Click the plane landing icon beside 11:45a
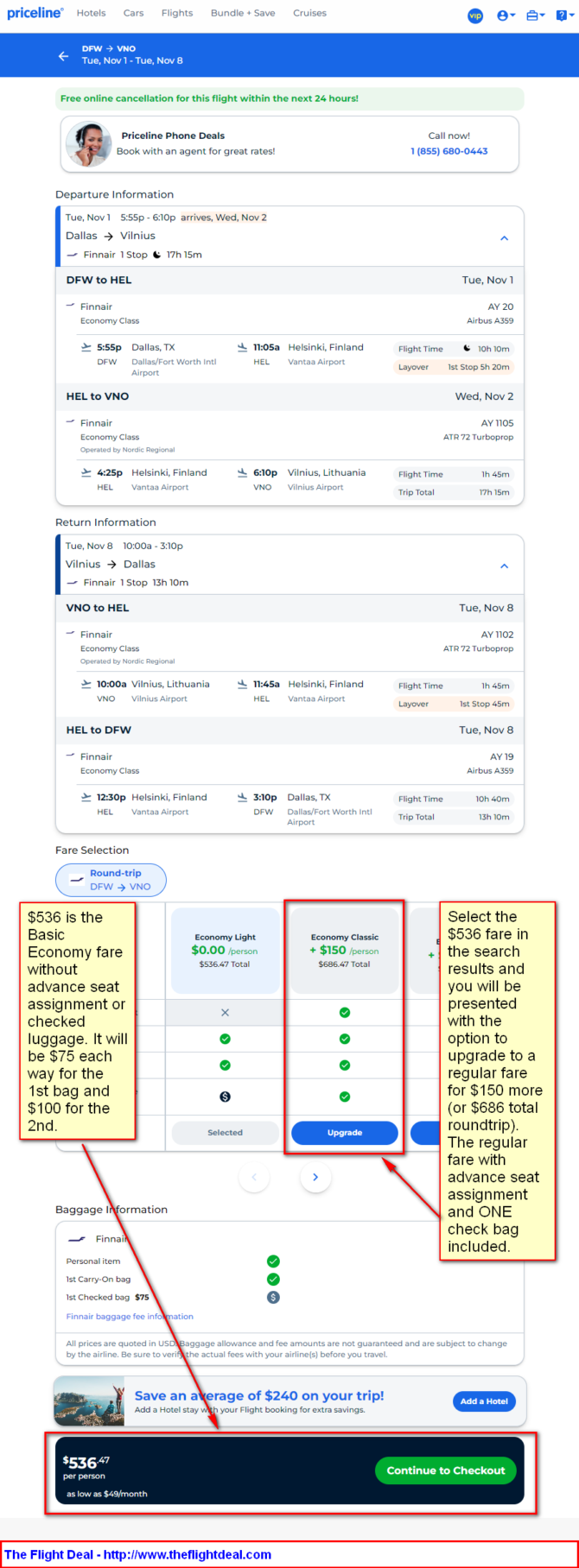This screenshot has width=579, height=1568. [242, 684]
